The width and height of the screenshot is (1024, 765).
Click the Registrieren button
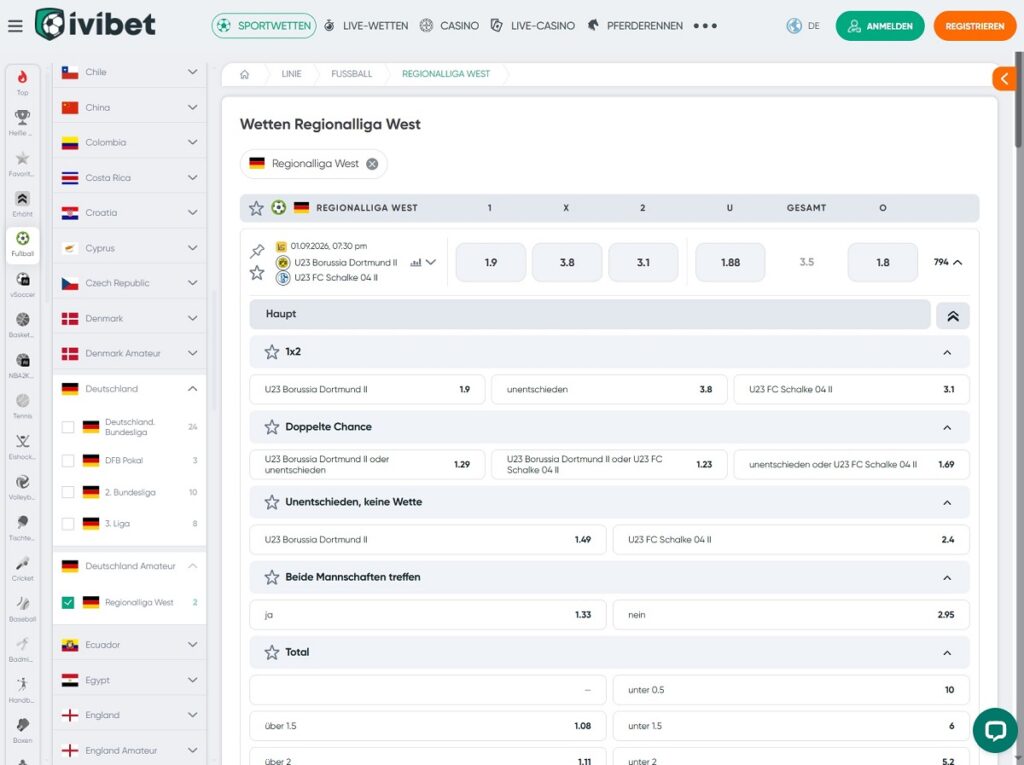pyautogui.click(x=974, y=26)
